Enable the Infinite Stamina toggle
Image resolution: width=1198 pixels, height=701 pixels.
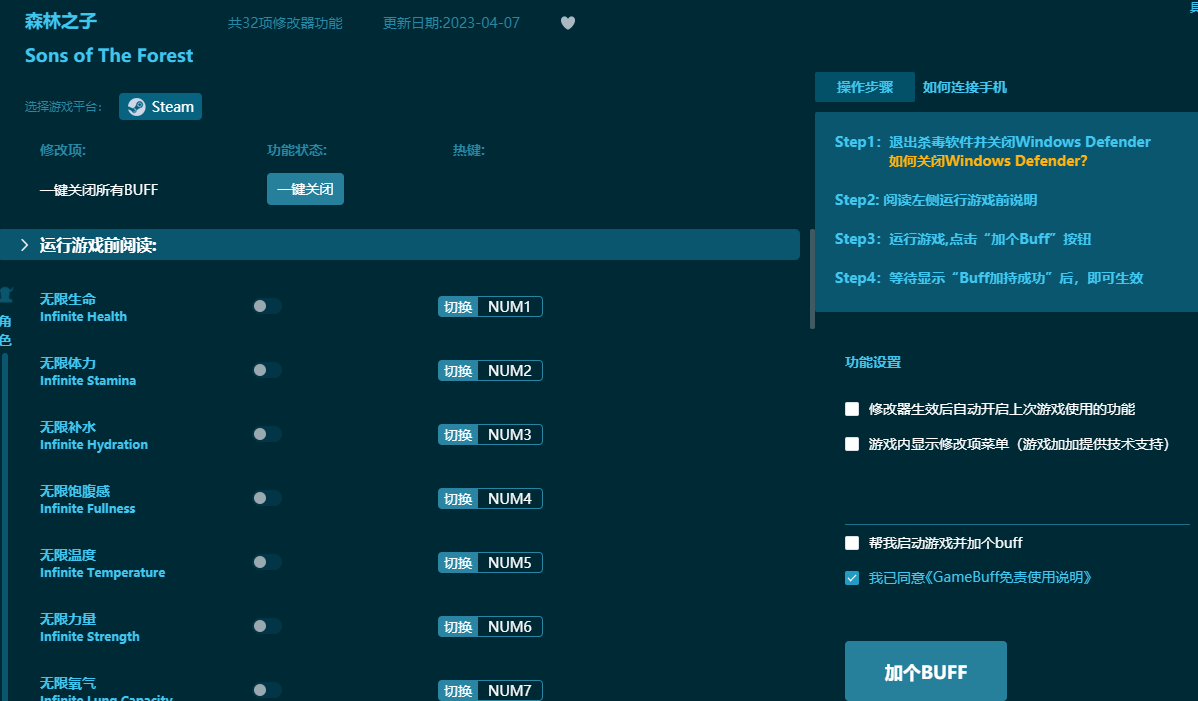[x=267, y=370]
